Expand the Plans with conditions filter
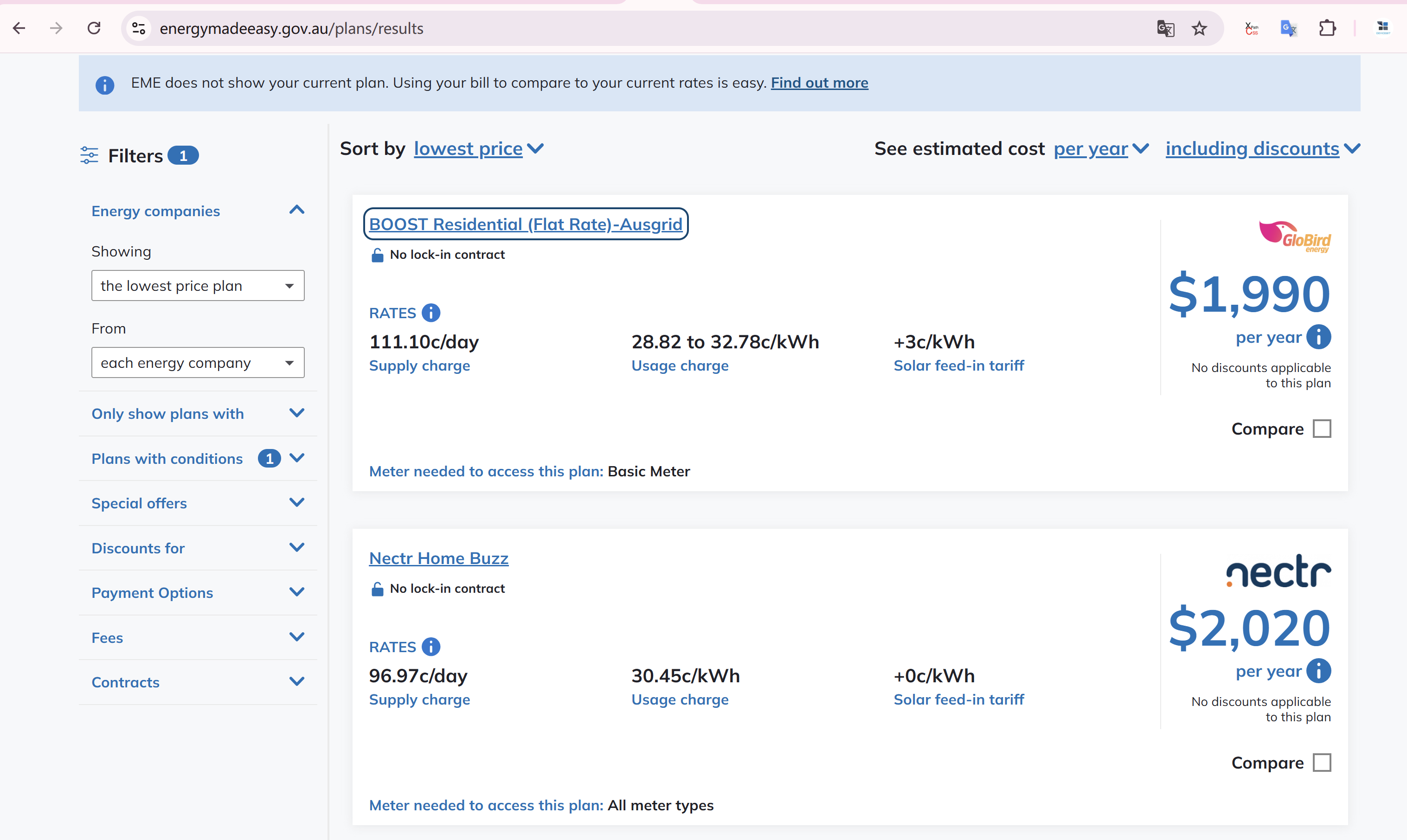Viewport: 1407px width, 840px height. click(x=296, y=458)
